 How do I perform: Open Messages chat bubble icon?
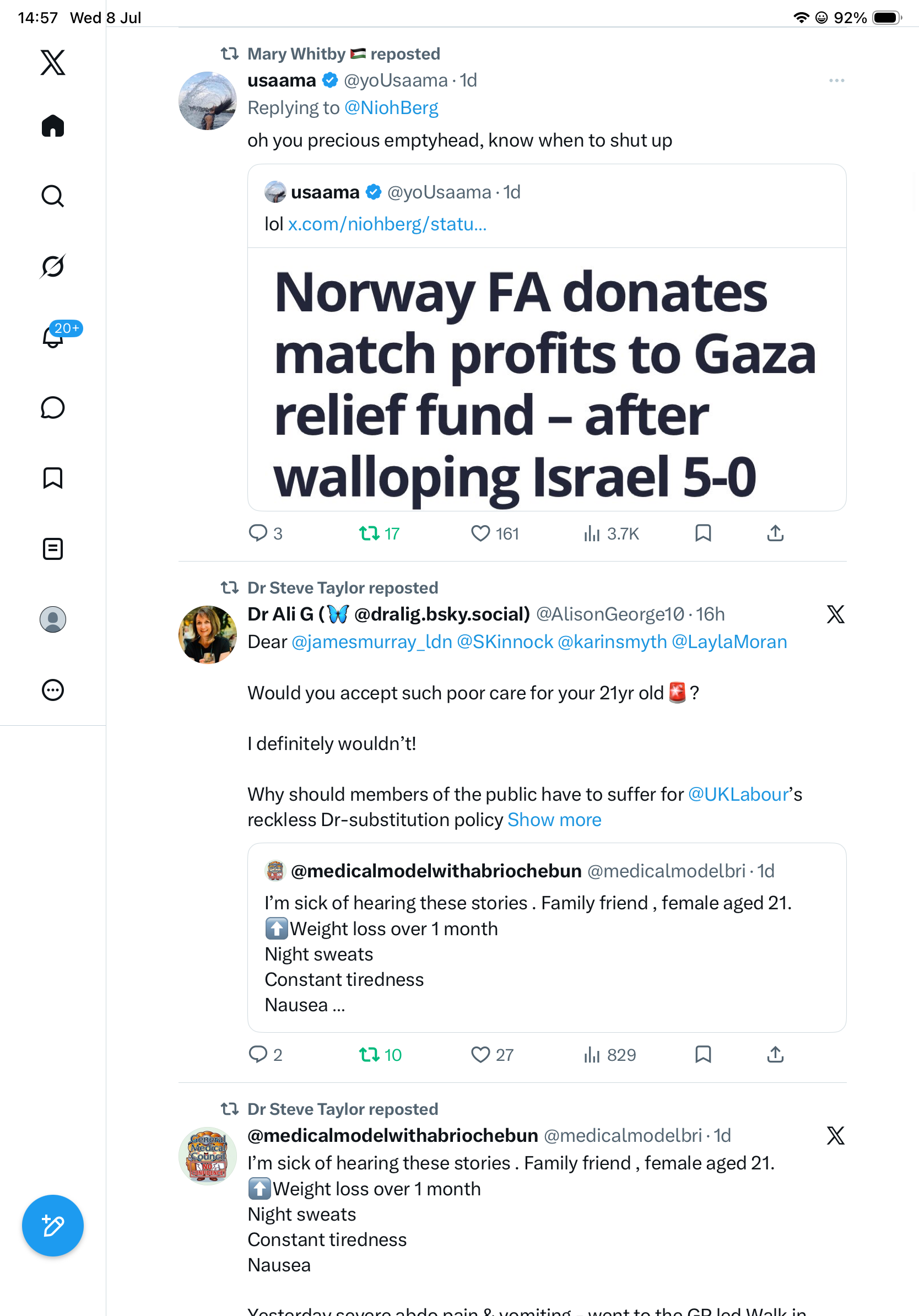53,407
